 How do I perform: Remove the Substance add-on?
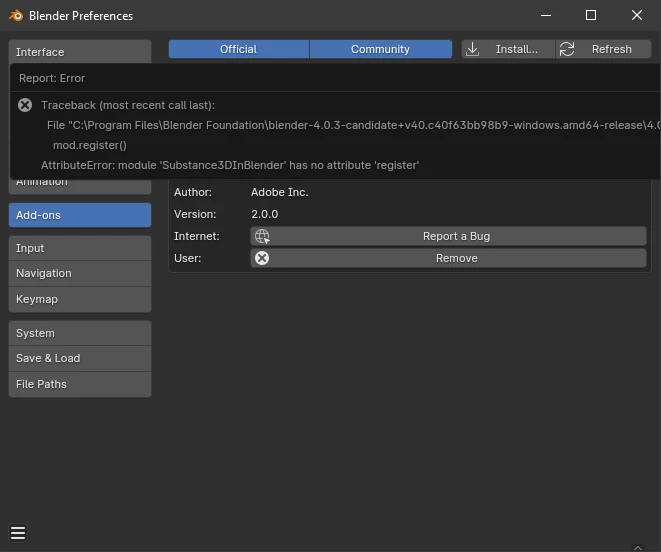click(x=448, y=258)
